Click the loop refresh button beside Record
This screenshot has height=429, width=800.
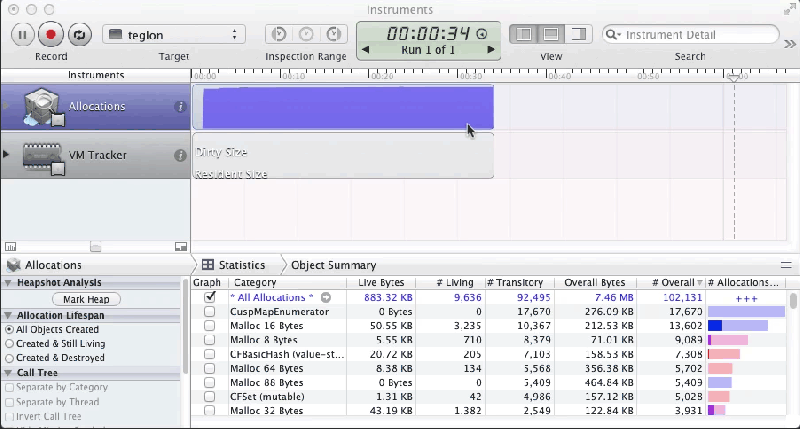79,35
